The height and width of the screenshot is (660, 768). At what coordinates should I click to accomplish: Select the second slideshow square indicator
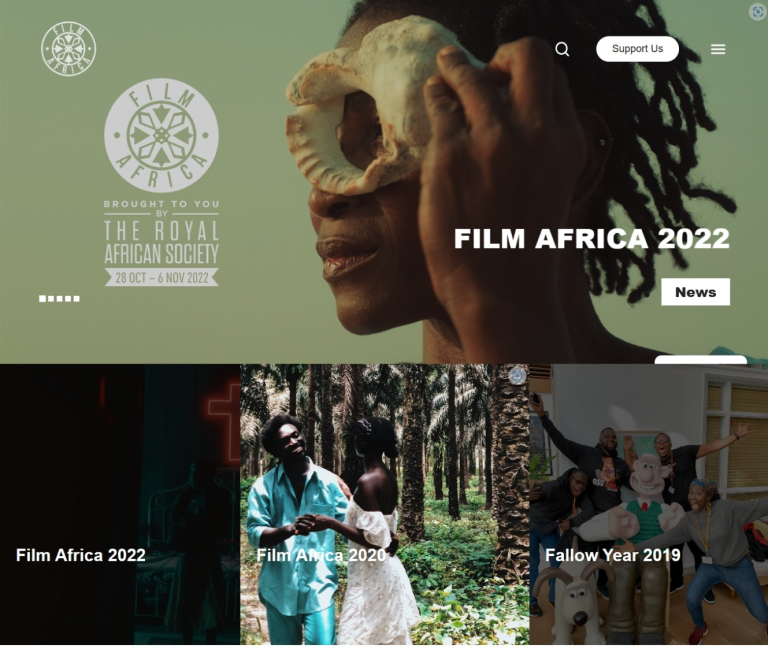tap(51, 299)
